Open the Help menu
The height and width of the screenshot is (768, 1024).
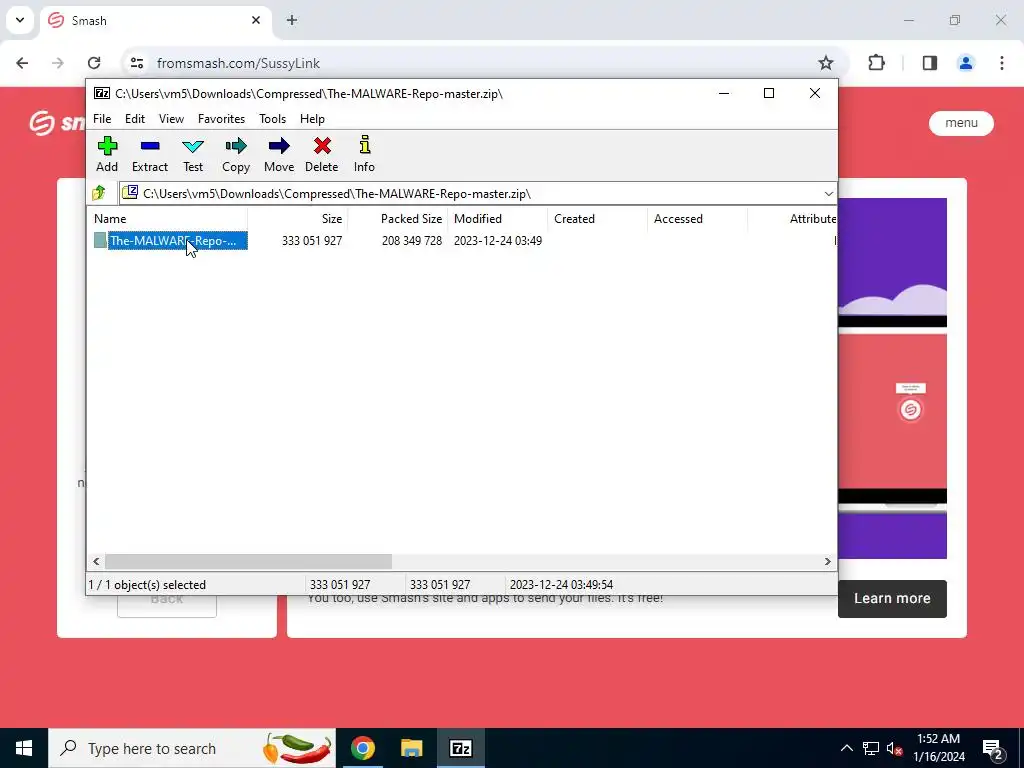click(x=312, y=119)
